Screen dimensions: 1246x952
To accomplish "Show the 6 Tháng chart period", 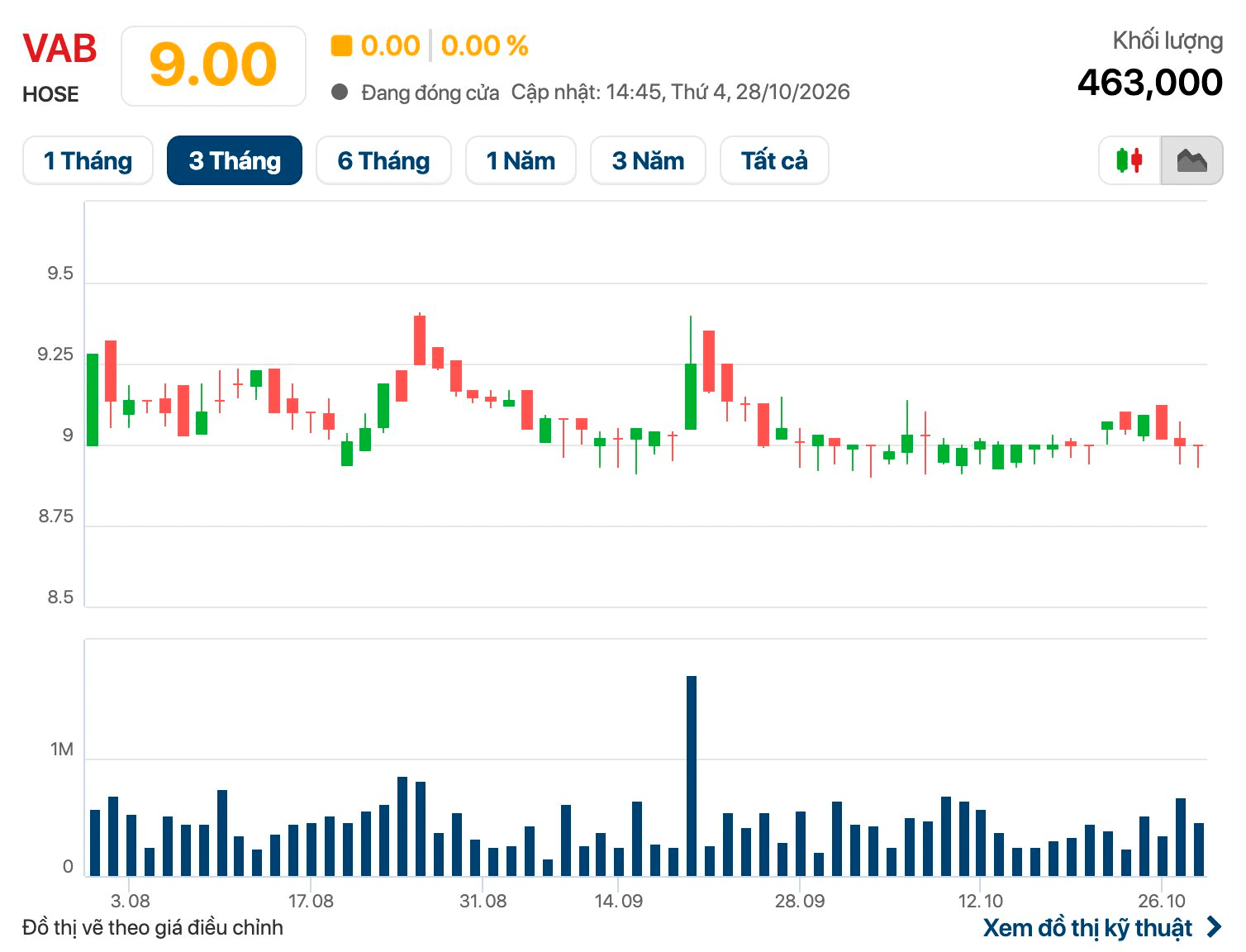I will coord(383,160).
